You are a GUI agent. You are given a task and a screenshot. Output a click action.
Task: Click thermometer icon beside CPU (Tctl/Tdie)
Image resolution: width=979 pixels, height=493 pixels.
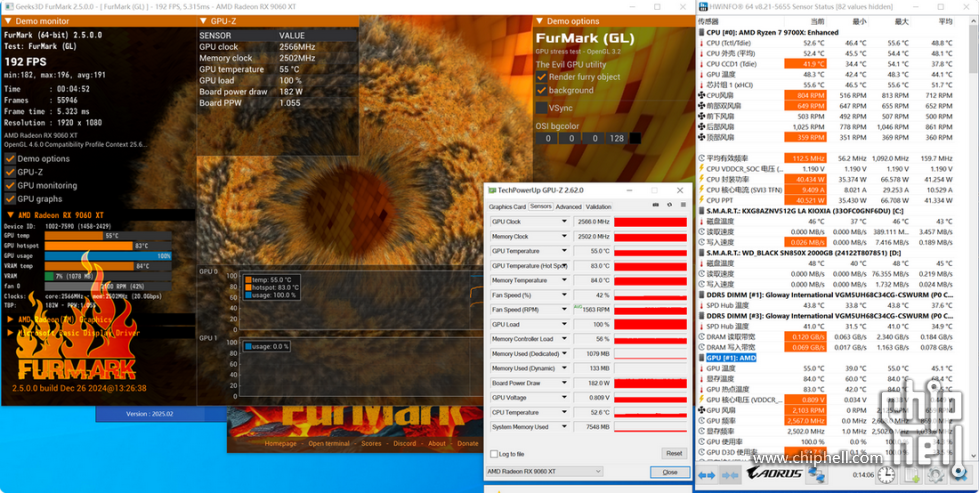point(701,43)
